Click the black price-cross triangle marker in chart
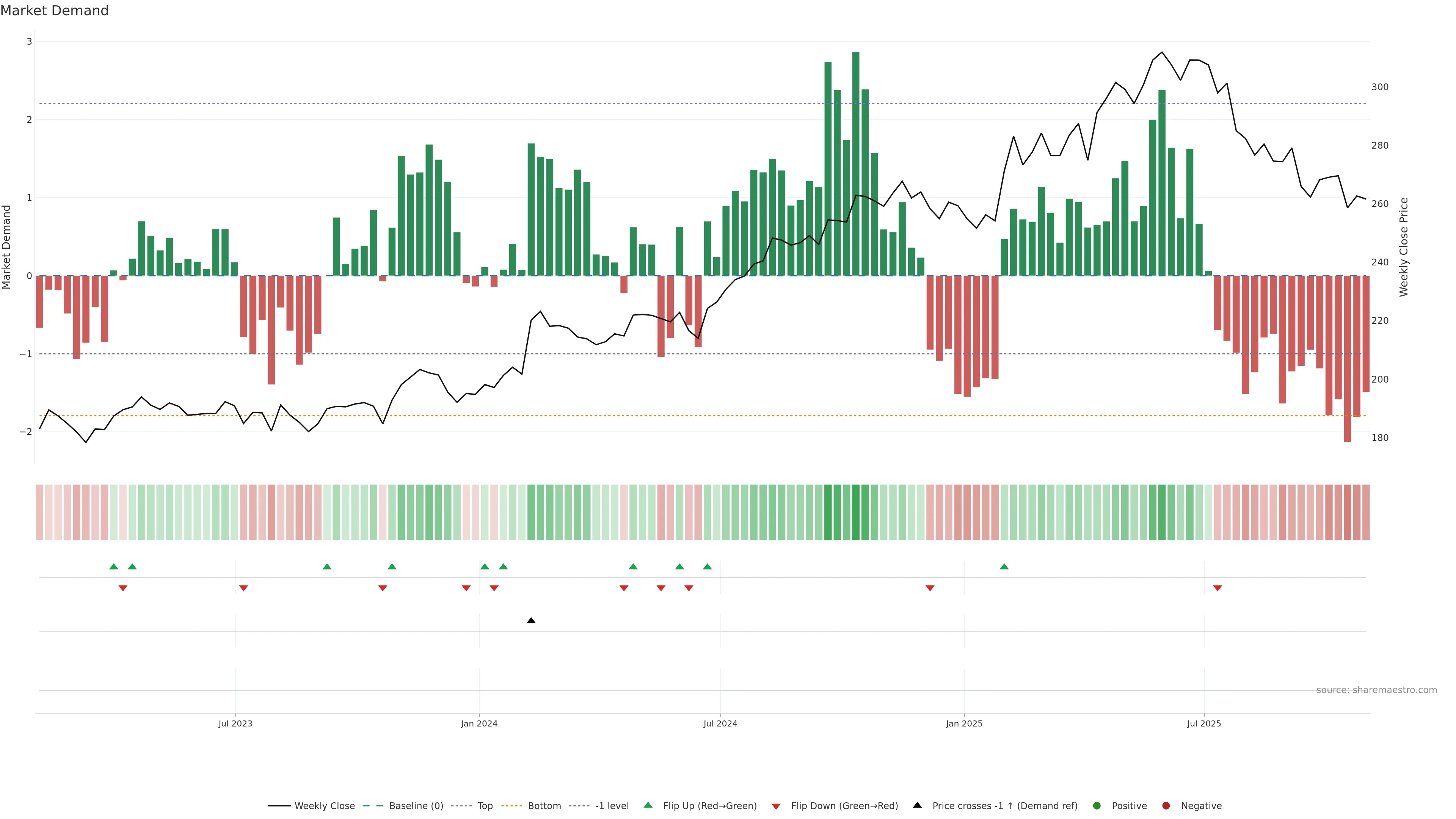Viewport: 1456px width, 819px height. click(531, 621)
